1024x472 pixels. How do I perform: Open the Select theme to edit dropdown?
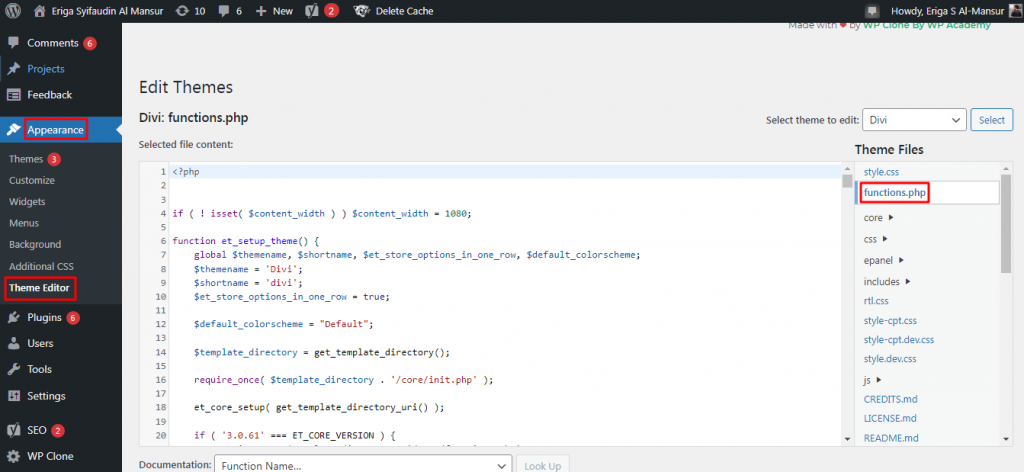(914, 120)
